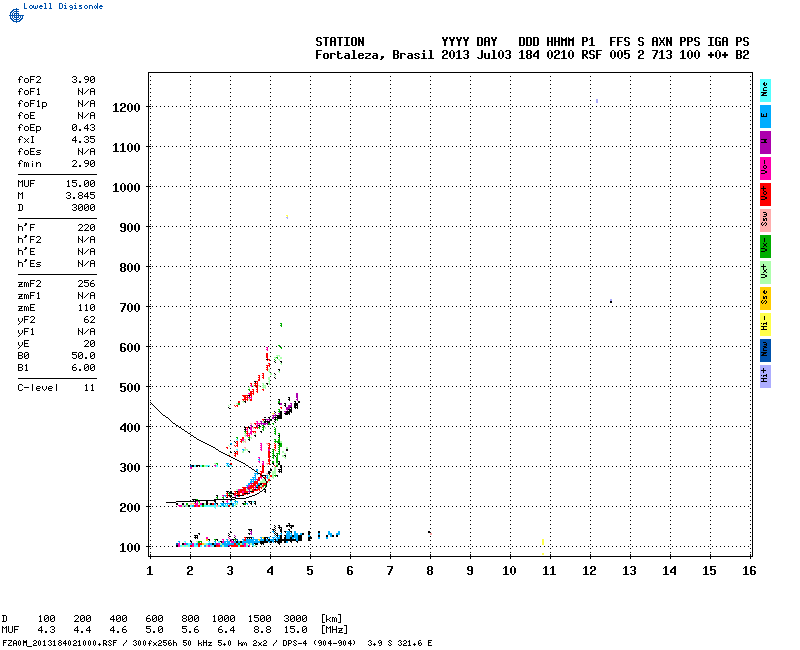This screenshot has width=800, height=650.
Task: Select the Vo- magenta legend swatch
Action: coord(765,168)
